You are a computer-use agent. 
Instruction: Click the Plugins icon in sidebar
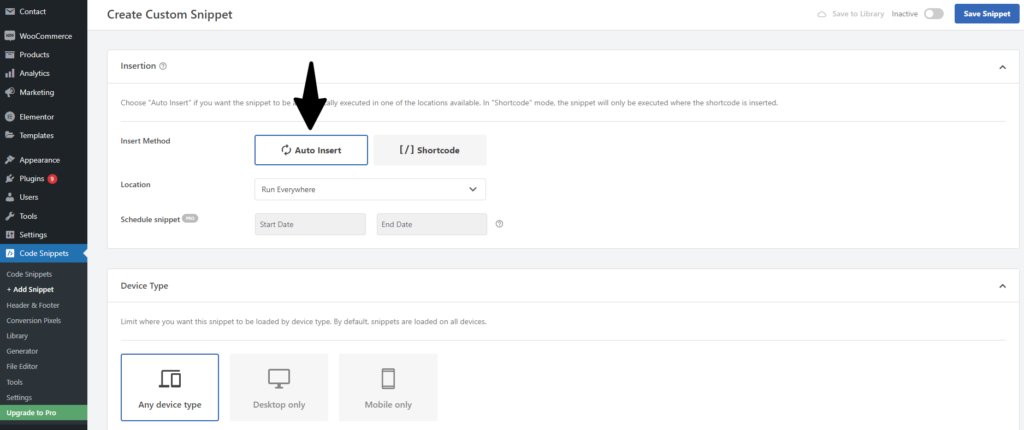(x=10, y=178)
